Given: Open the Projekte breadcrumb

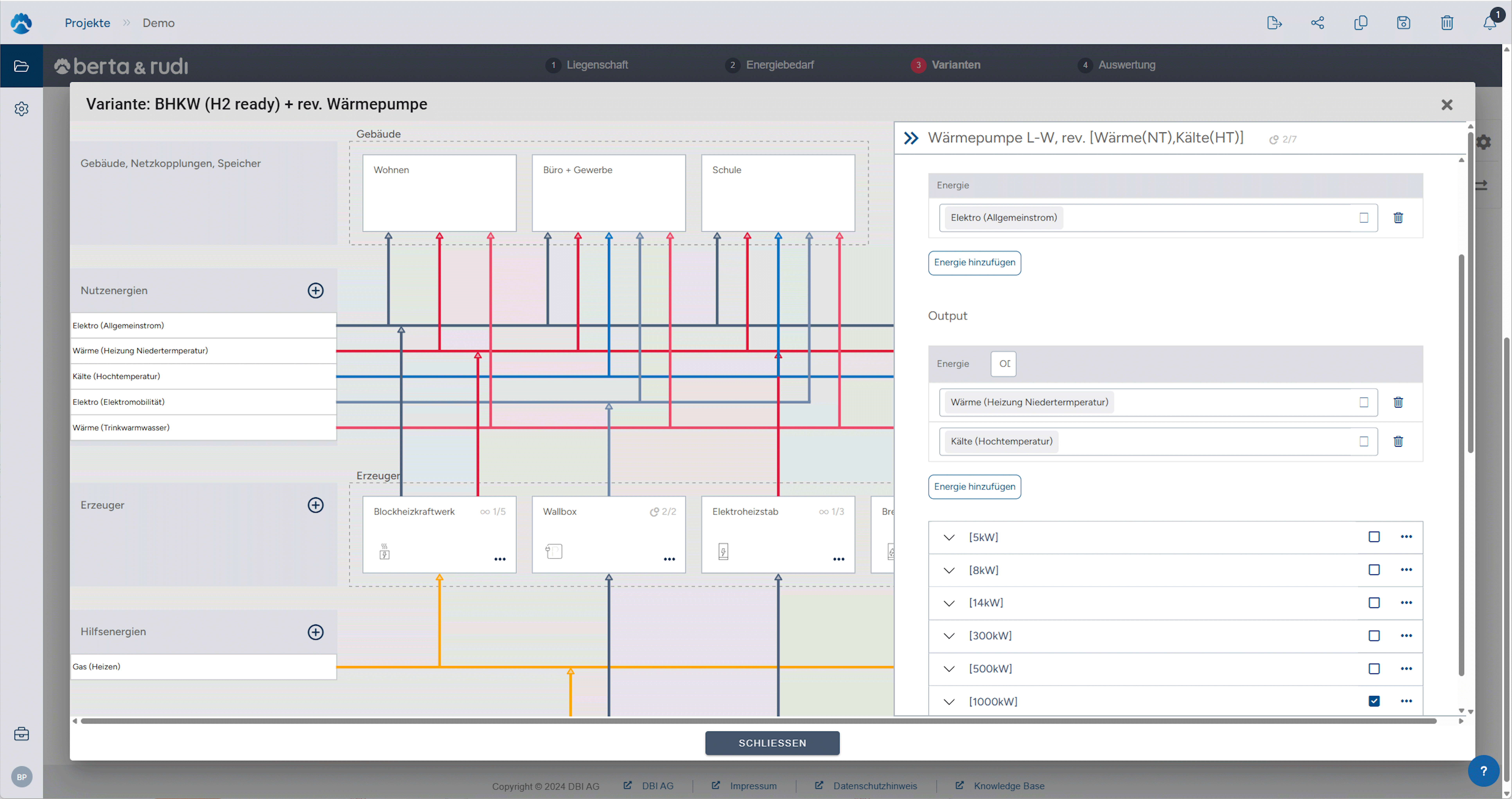Looking at the screenshot, I should (x=87, y=23).
